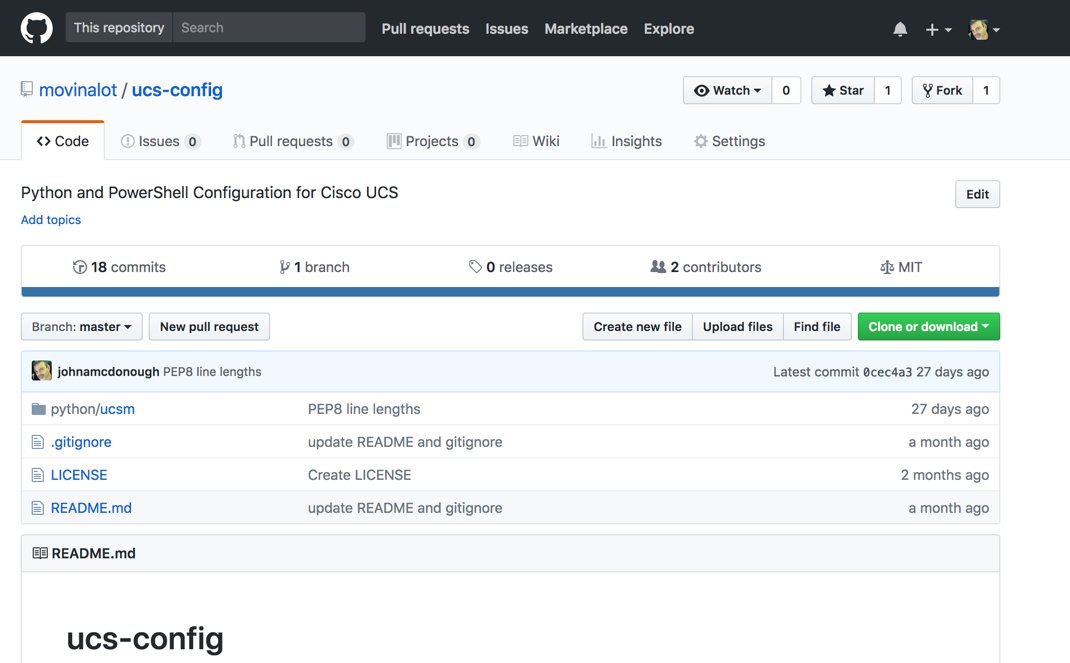
Task: Click the file icon for README.md row
Action: point(38,508)
